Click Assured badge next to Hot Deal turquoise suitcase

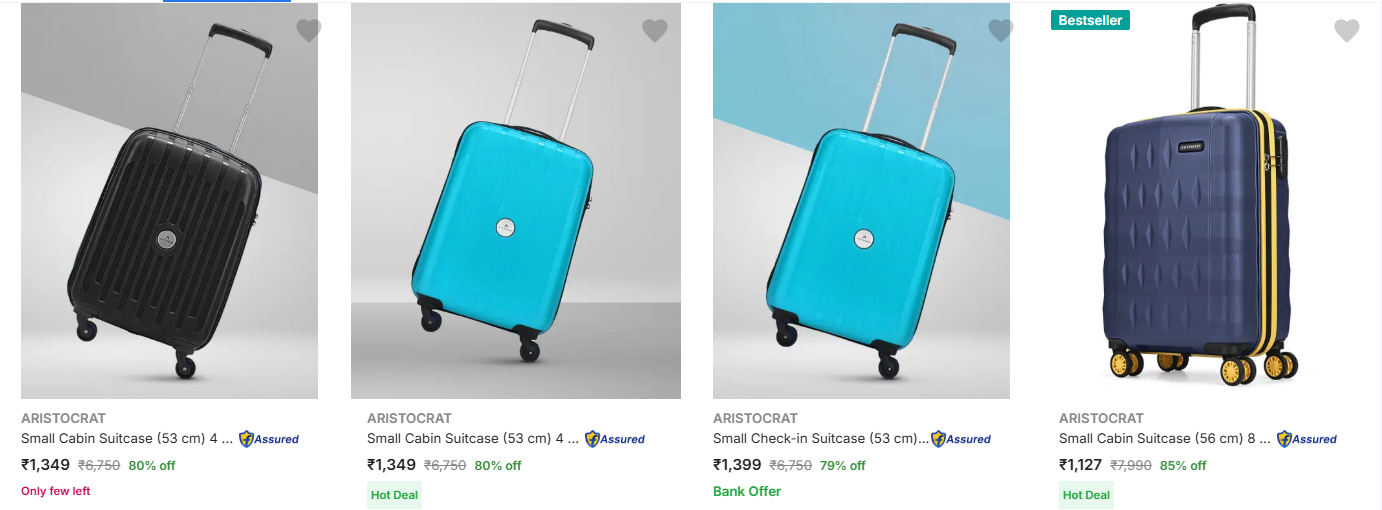615,439
